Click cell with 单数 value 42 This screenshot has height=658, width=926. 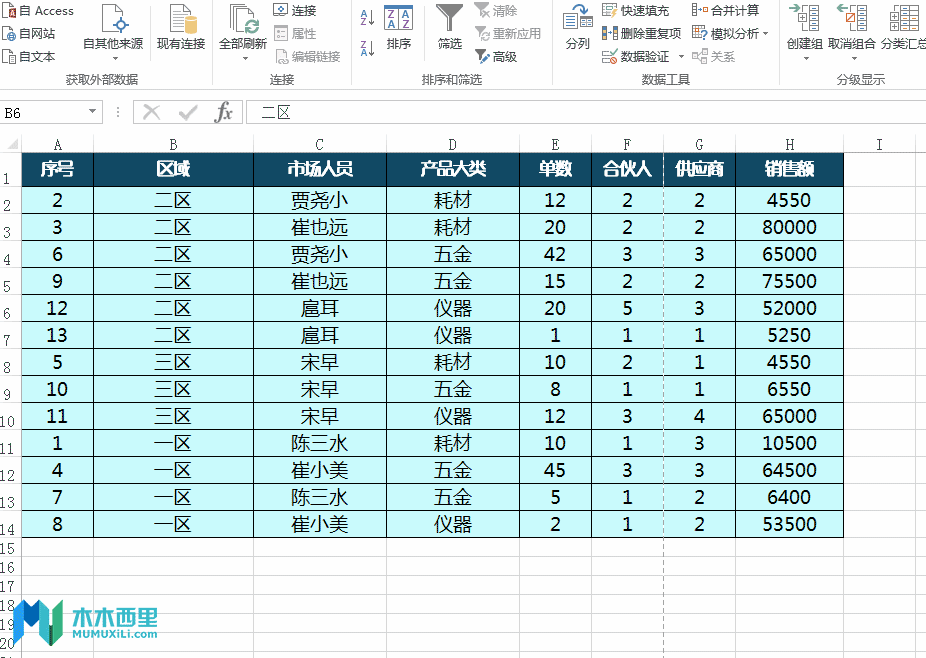[555, 255]
